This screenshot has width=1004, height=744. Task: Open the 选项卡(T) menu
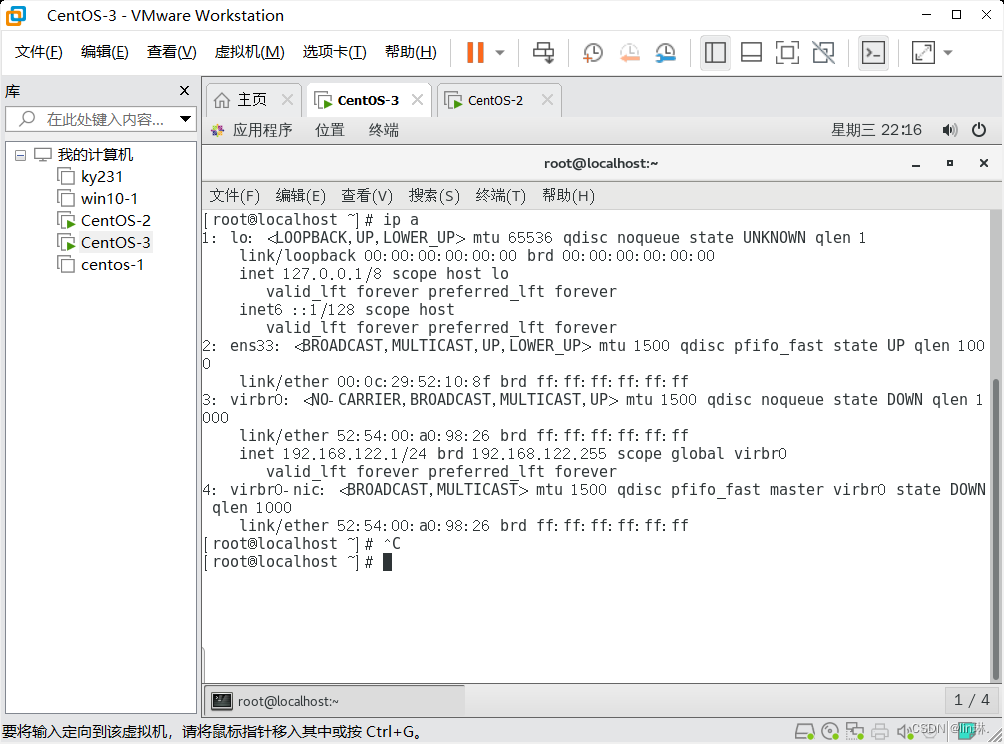(x=334, y=52)
